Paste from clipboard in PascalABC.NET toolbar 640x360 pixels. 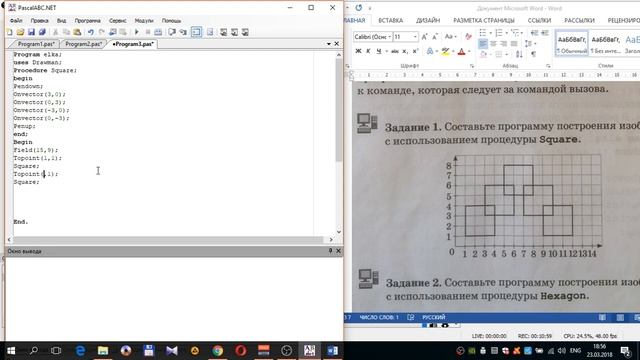click(x=77, y=32)
